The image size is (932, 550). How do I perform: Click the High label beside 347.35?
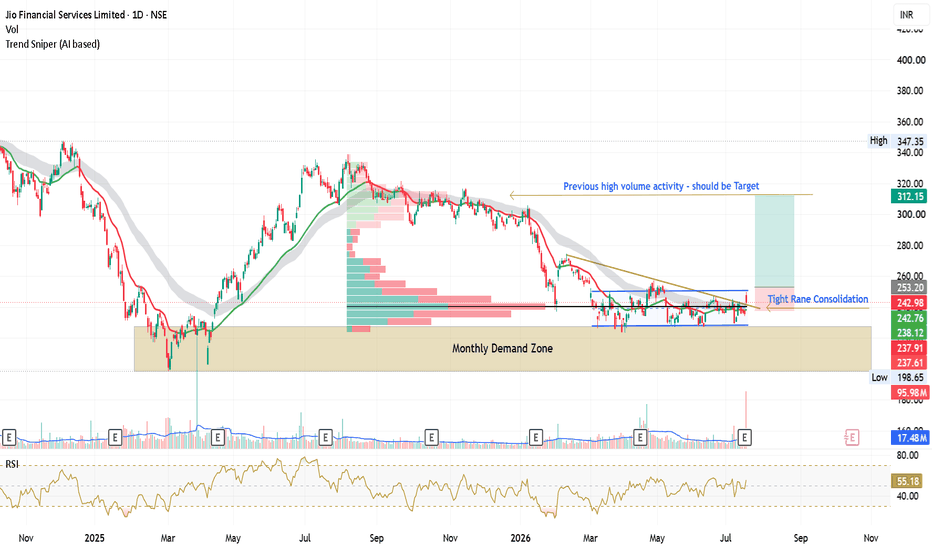point(879,141)
